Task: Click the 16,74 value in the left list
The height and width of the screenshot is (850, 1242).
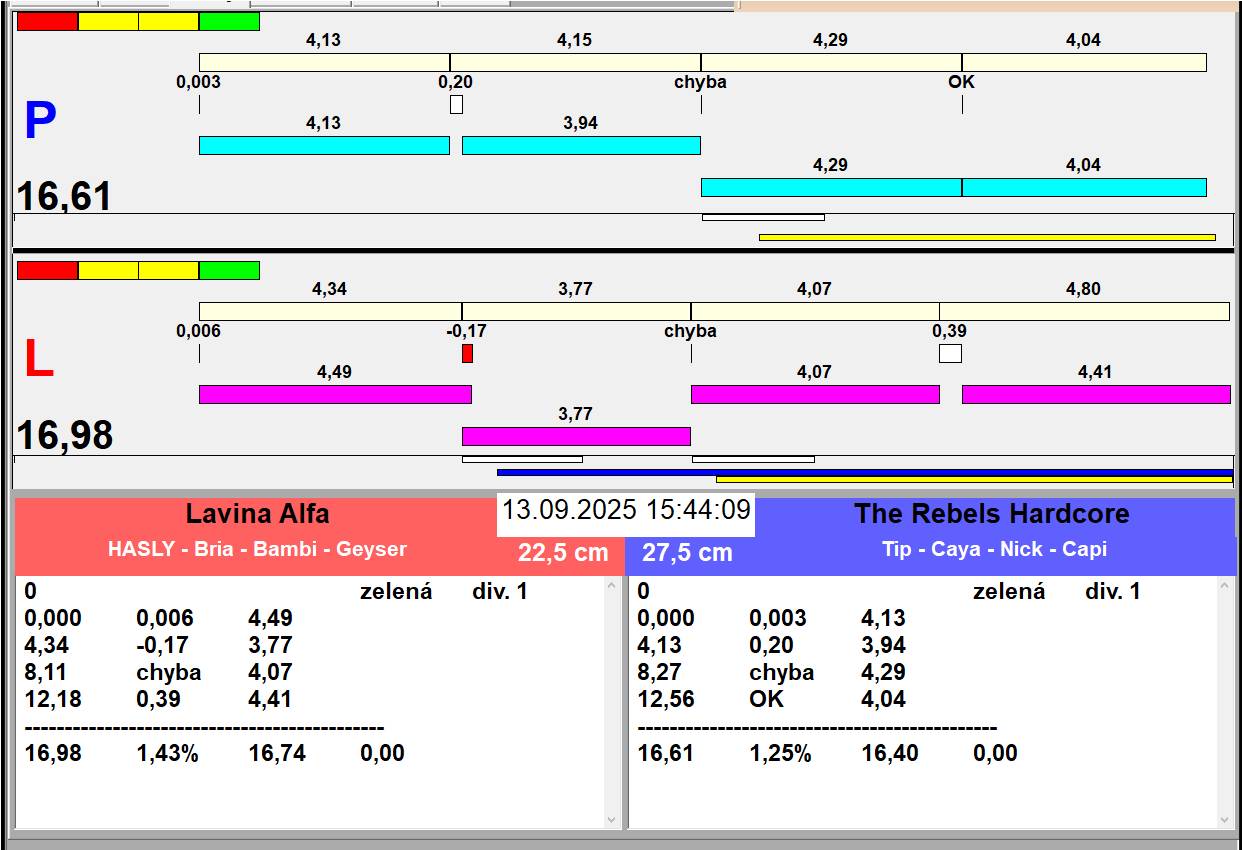Action: (x=277, y=753)
